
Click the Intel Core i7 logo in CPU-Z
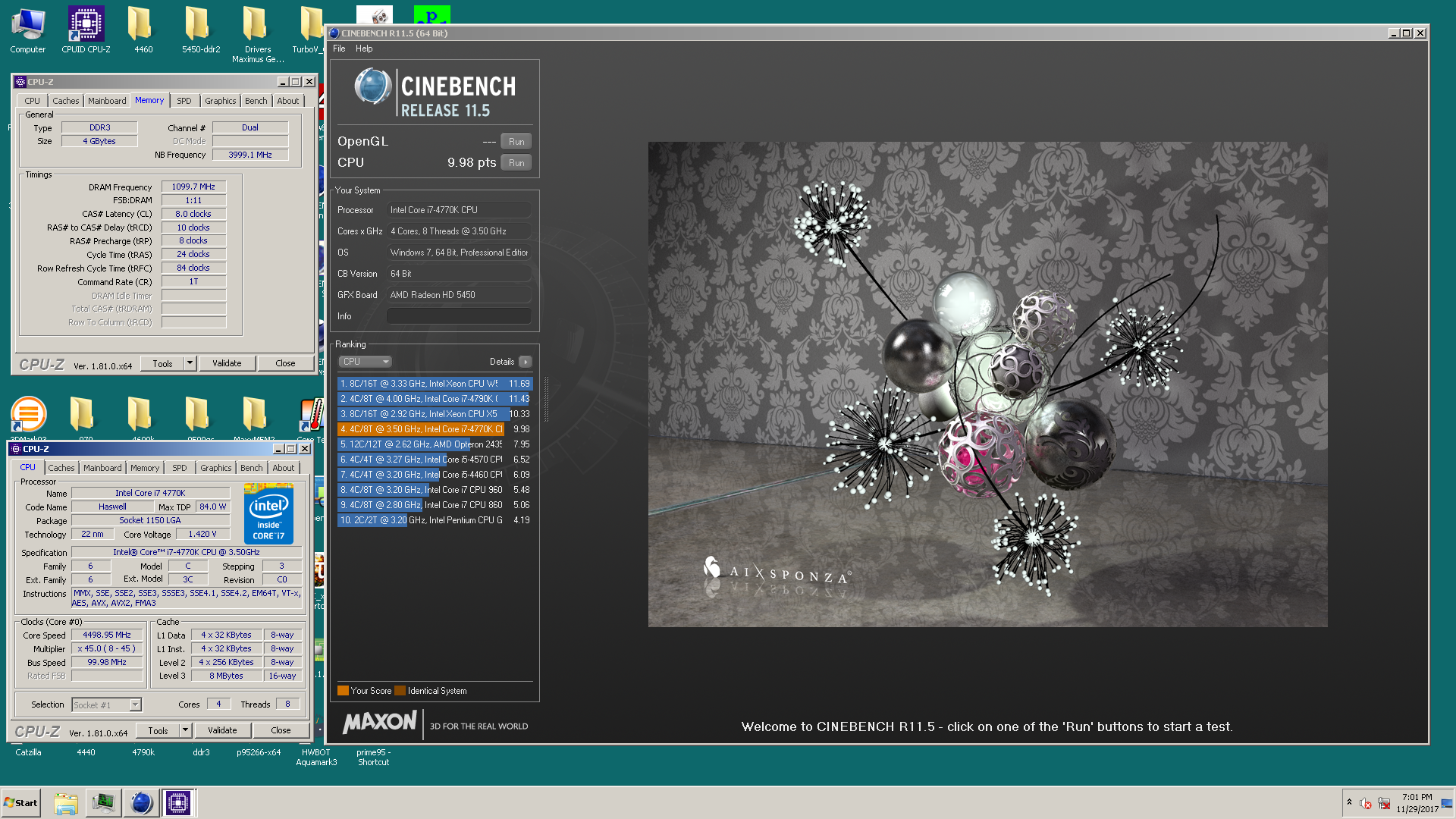coord(268,516)
